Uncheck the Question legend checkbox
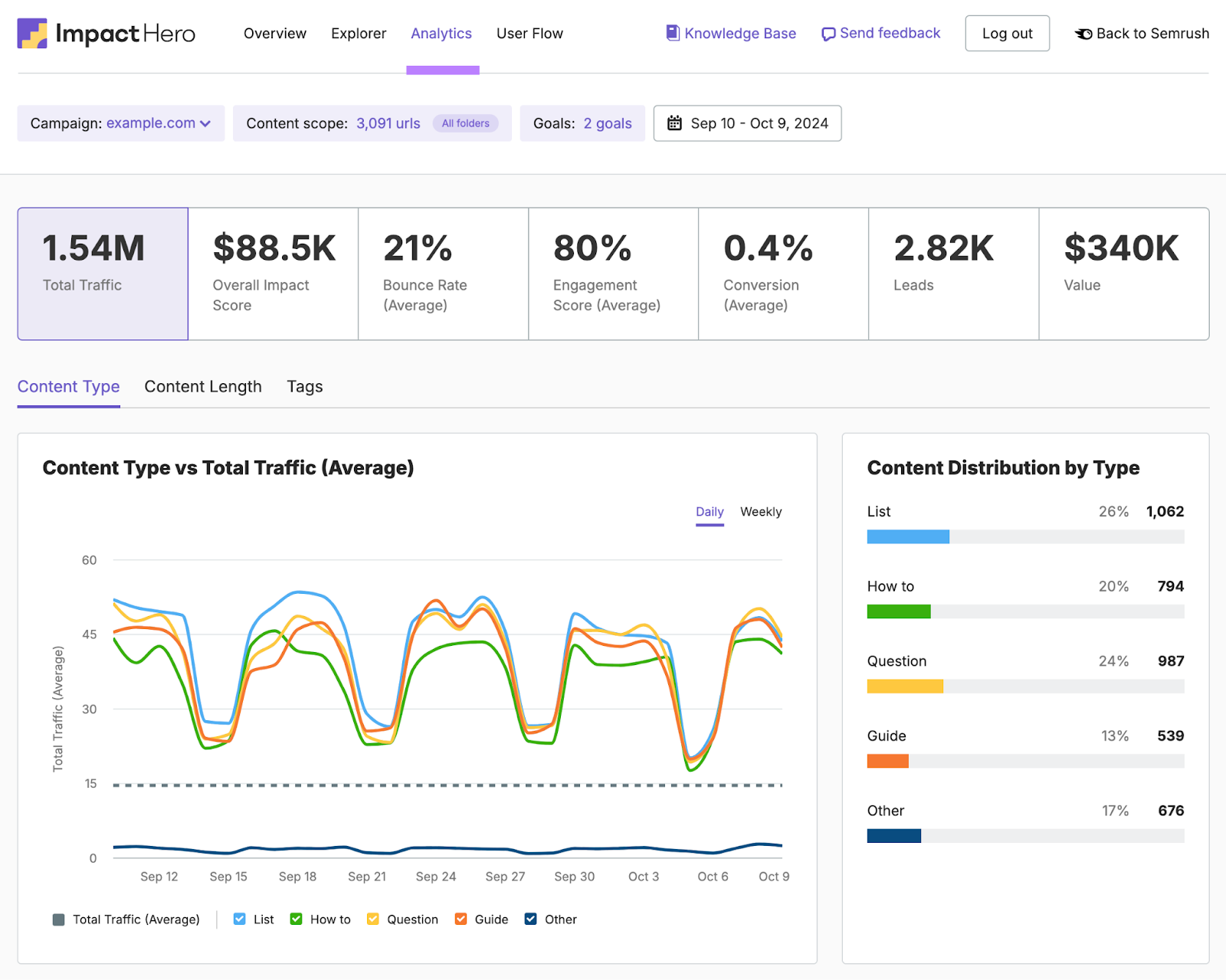1226x980 pixels. (x=373, y=919)
